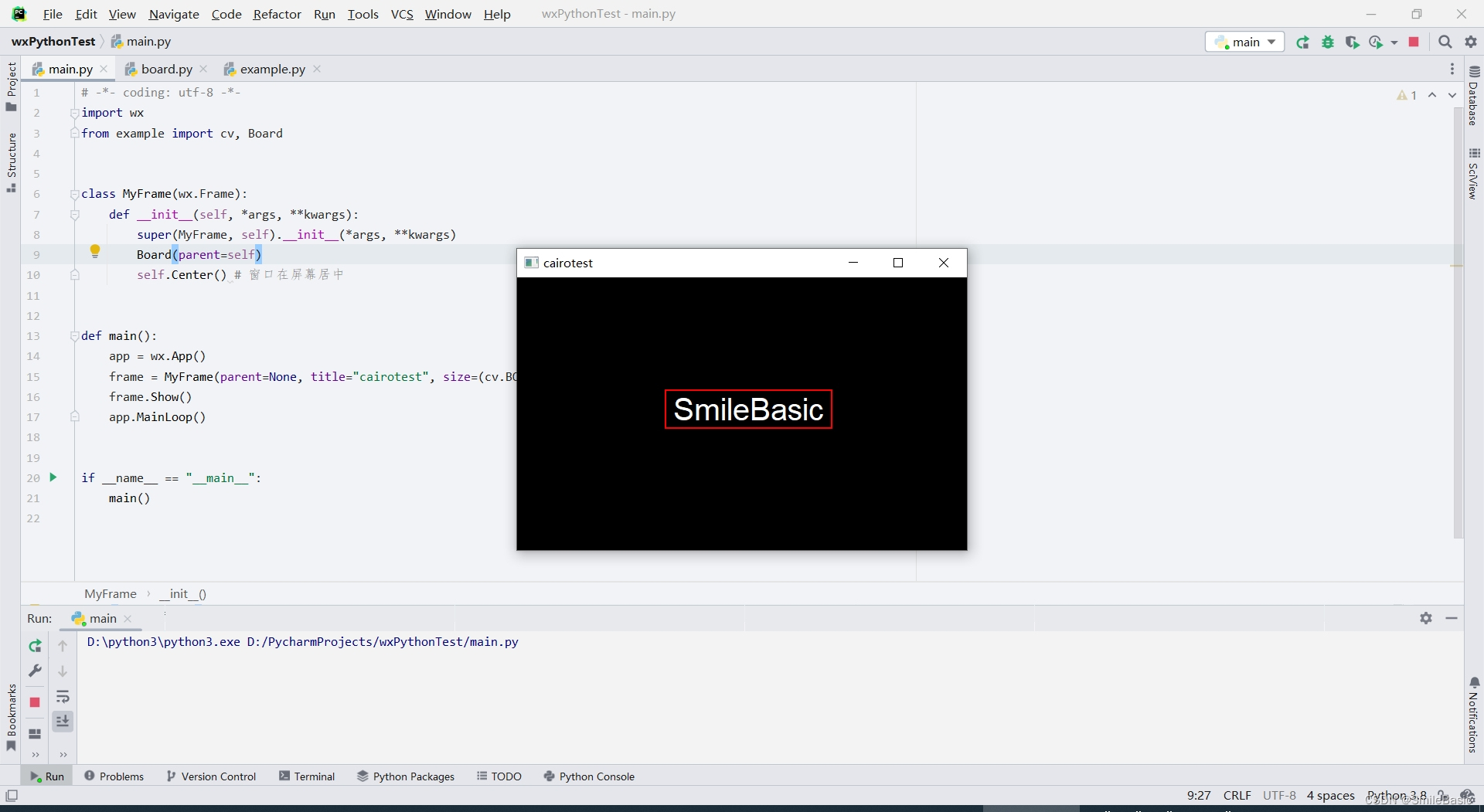Screen dimensions: 1484x812
Task: Open the Structure tool window
Action: click(x=11, y=162)
